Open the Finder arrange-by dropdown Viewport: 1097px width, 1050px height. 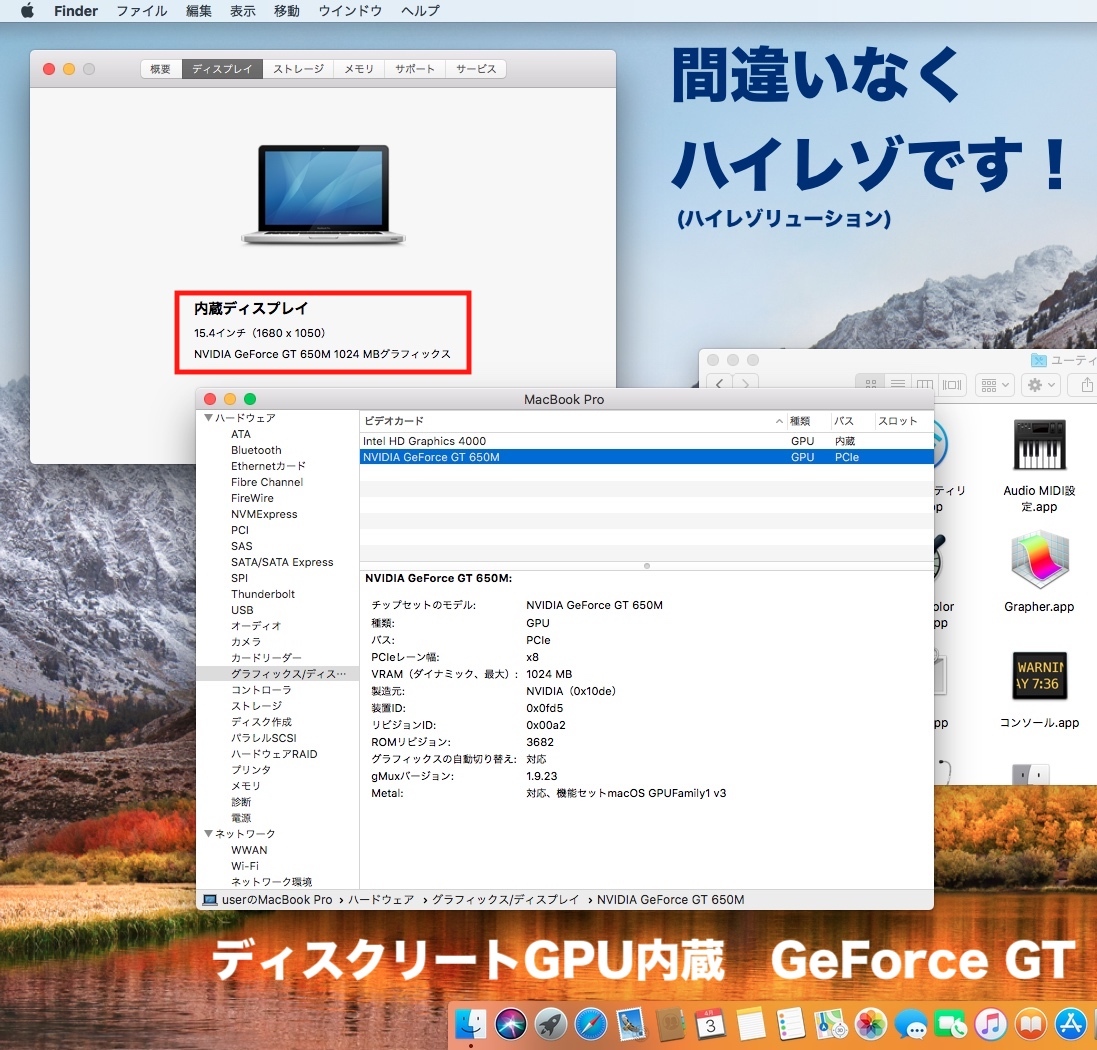[x=995, y=384]
